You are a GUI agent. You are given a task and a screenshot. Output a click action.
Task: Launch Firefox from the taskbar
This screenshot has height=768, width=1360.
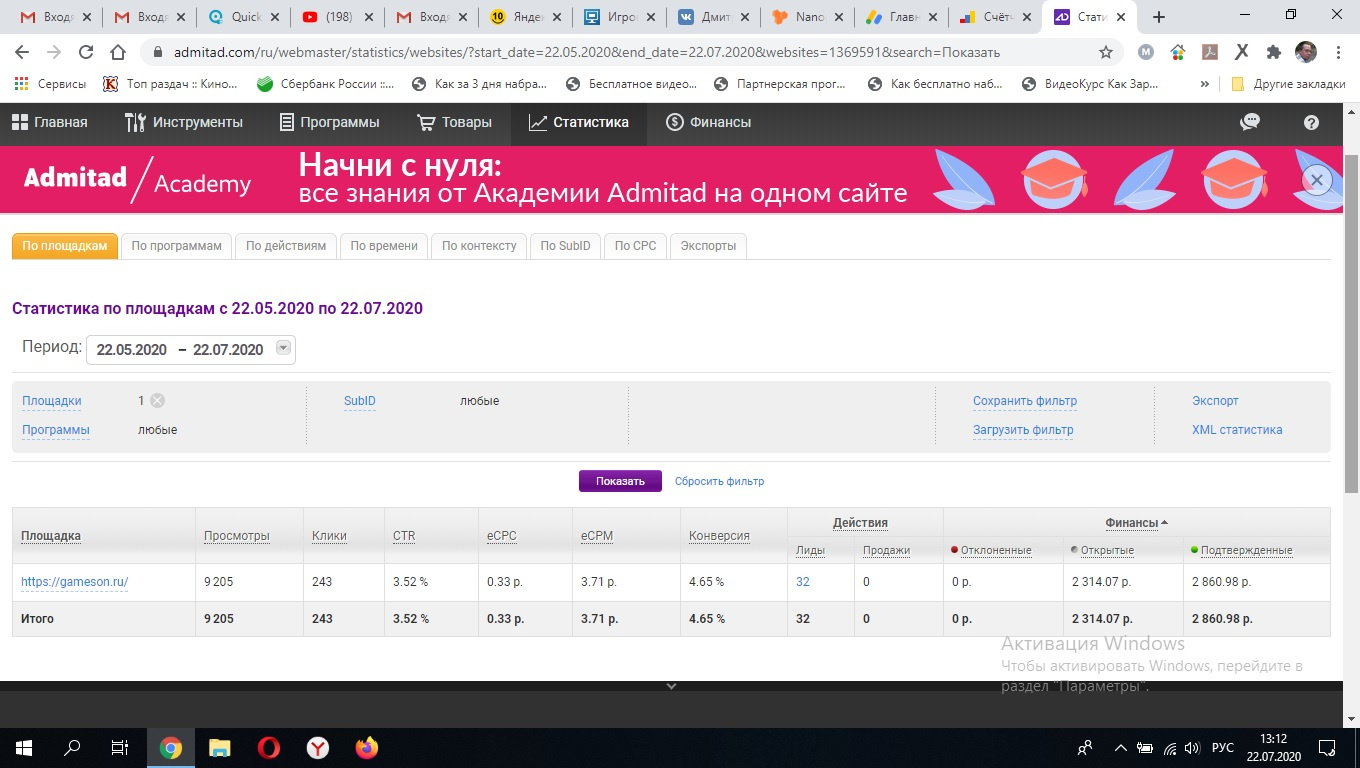click(367, 747)
